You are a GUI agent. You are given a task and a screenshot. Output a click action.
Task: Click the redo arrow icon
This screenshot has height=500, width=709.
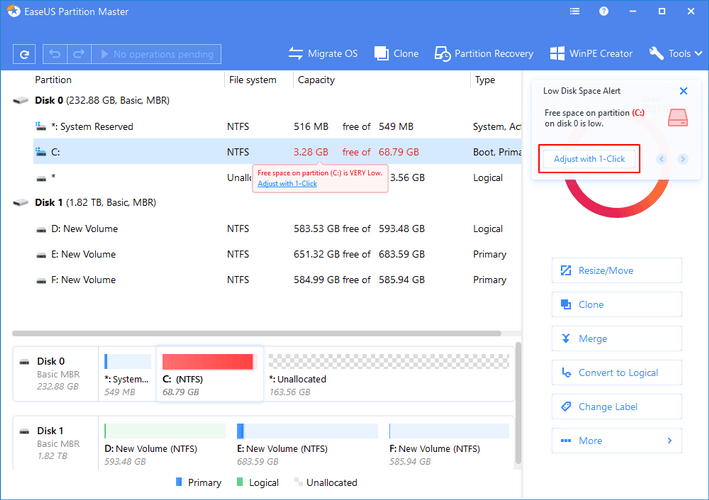tap(78, 54)
